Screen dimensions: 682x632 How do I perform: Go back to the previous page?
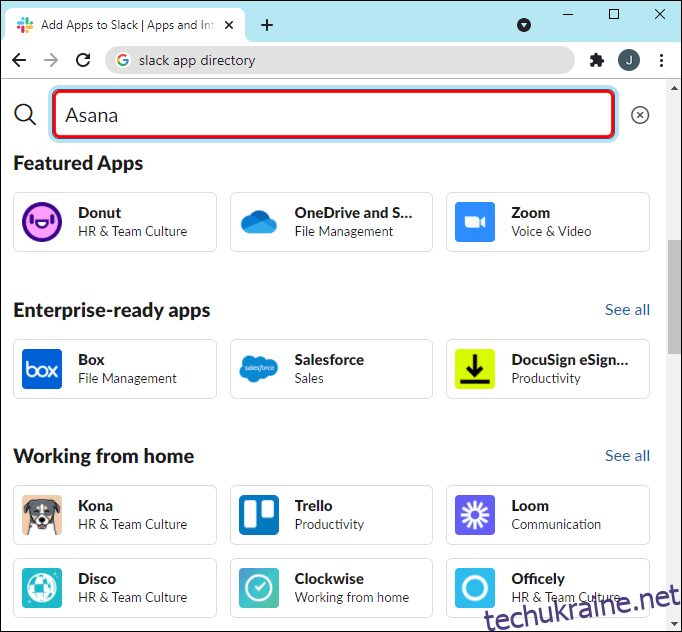tap(19, 60)
